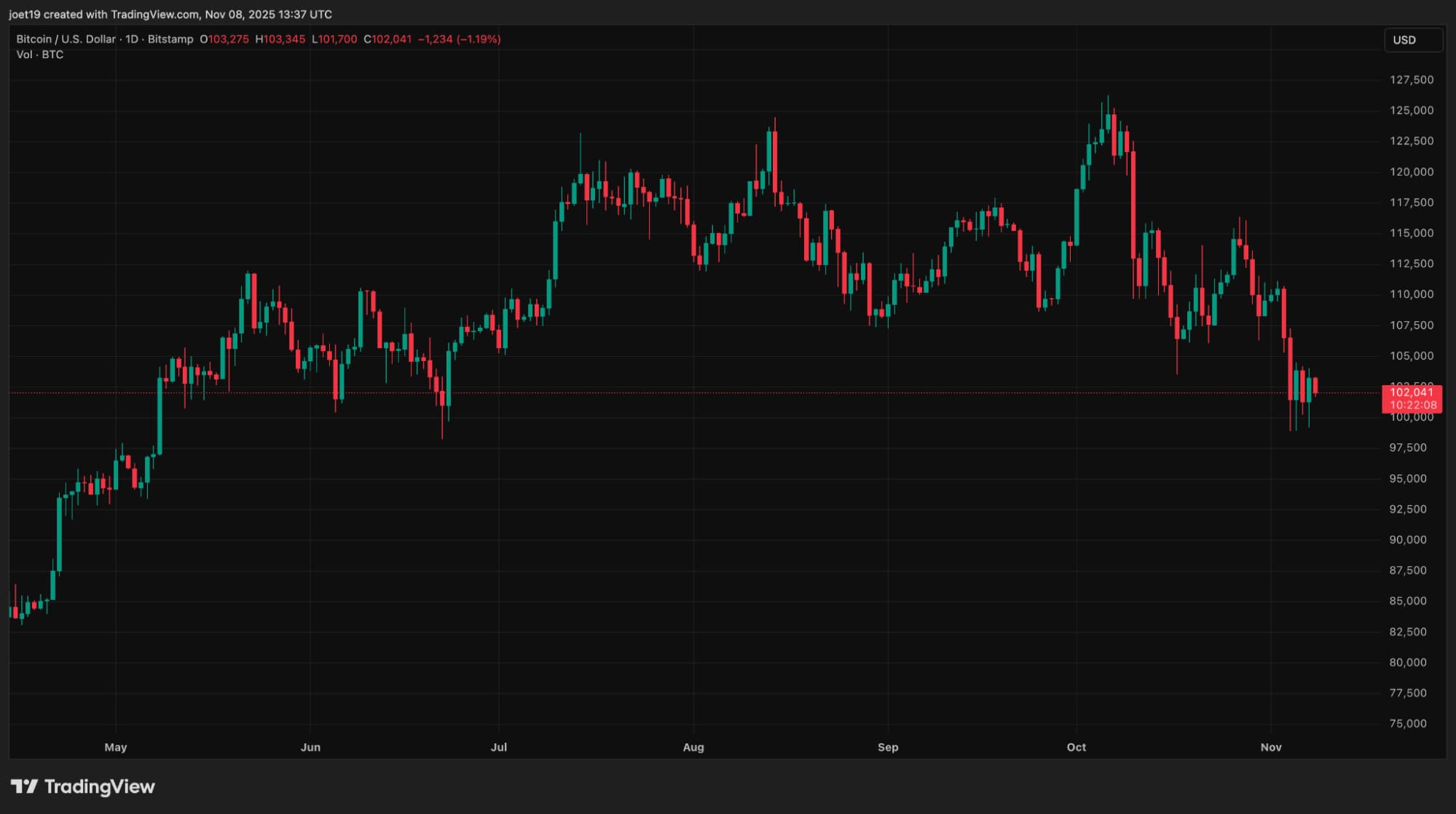Image resolution: width=1456 pixels, height=814 pixels.
Task: Click the TradingView wordmark text
Action: tap(100, 786)
